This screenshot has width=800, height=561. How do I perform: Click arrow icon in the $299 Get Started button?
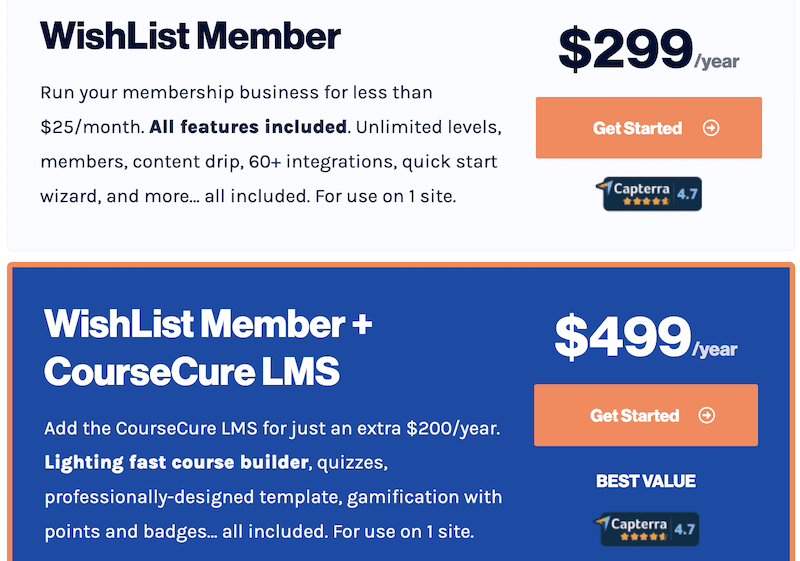pyautogui.click(x=711, y=128)
